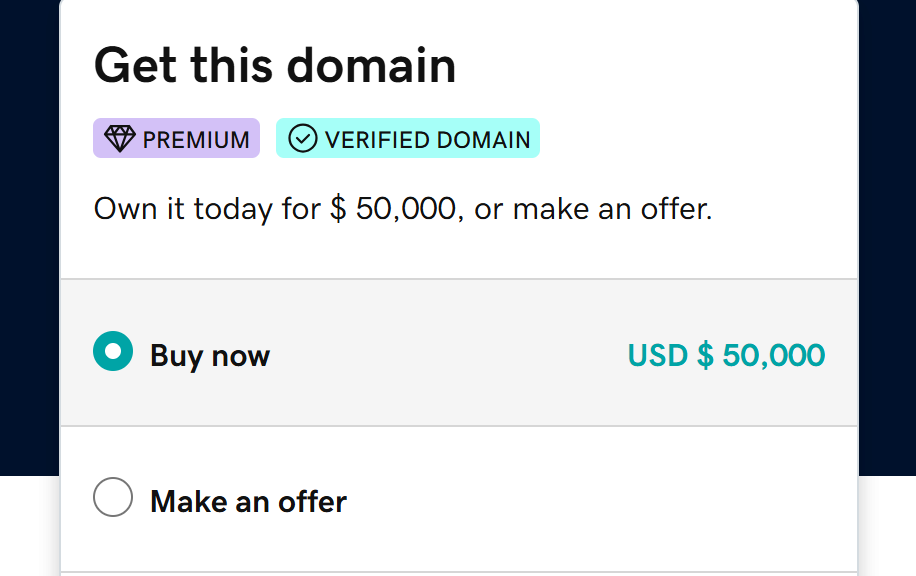Click the Own it today description sentence

click(x=402, y=210)
